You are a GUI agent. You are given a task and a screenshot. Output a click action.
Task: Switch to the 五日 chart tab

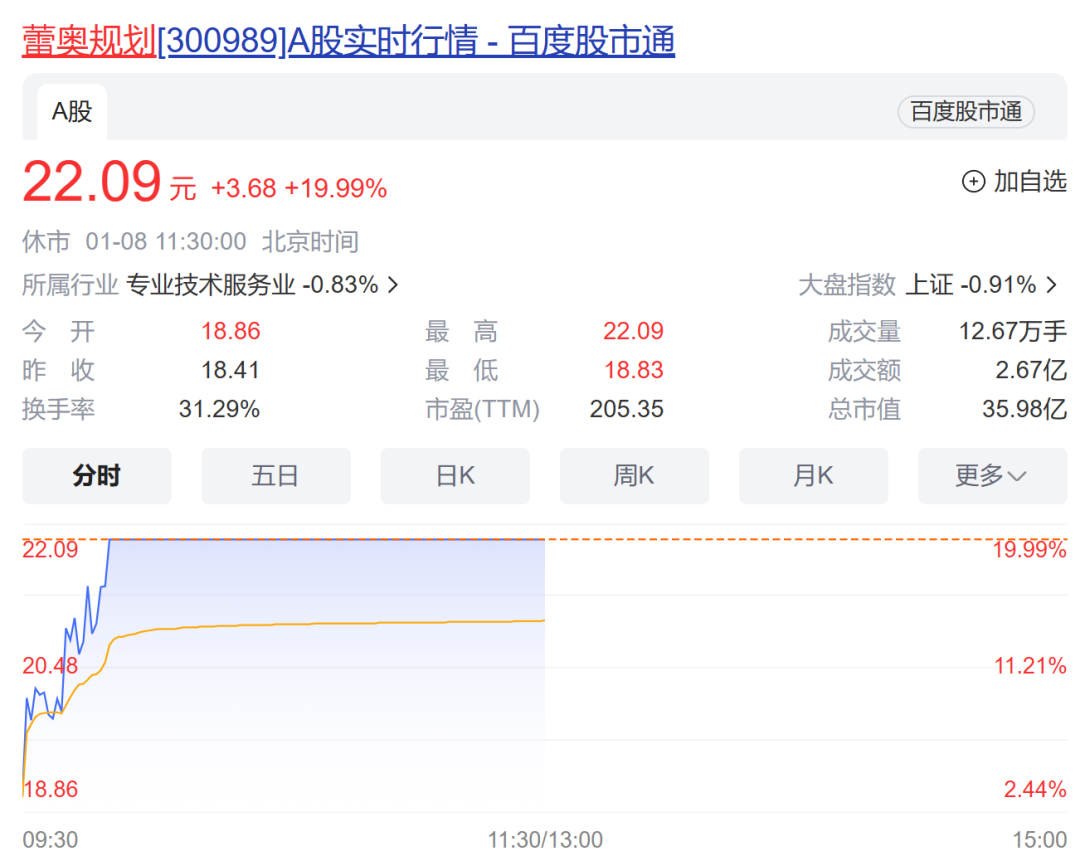276,476
